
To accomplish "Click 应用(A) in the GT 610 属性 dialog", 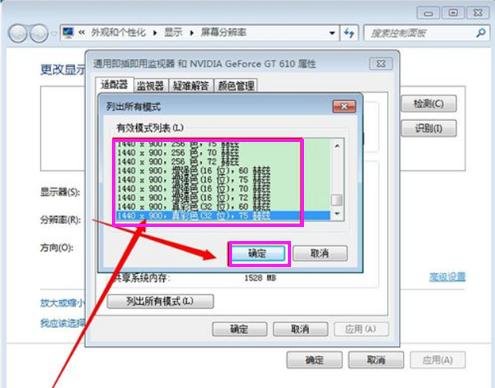I will coord(361,329).
